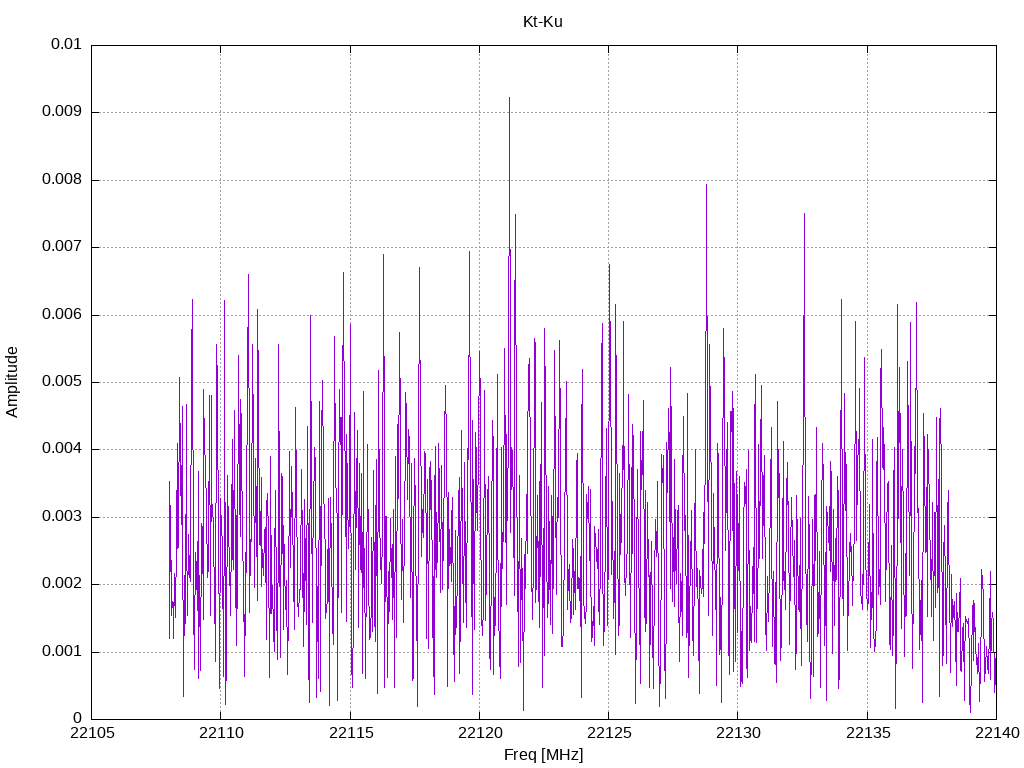Image resolution: width=1024 pixels, height=768 pixels.
Task: Click the Amplitude y-axis label
Action: (x=12, y=383)
